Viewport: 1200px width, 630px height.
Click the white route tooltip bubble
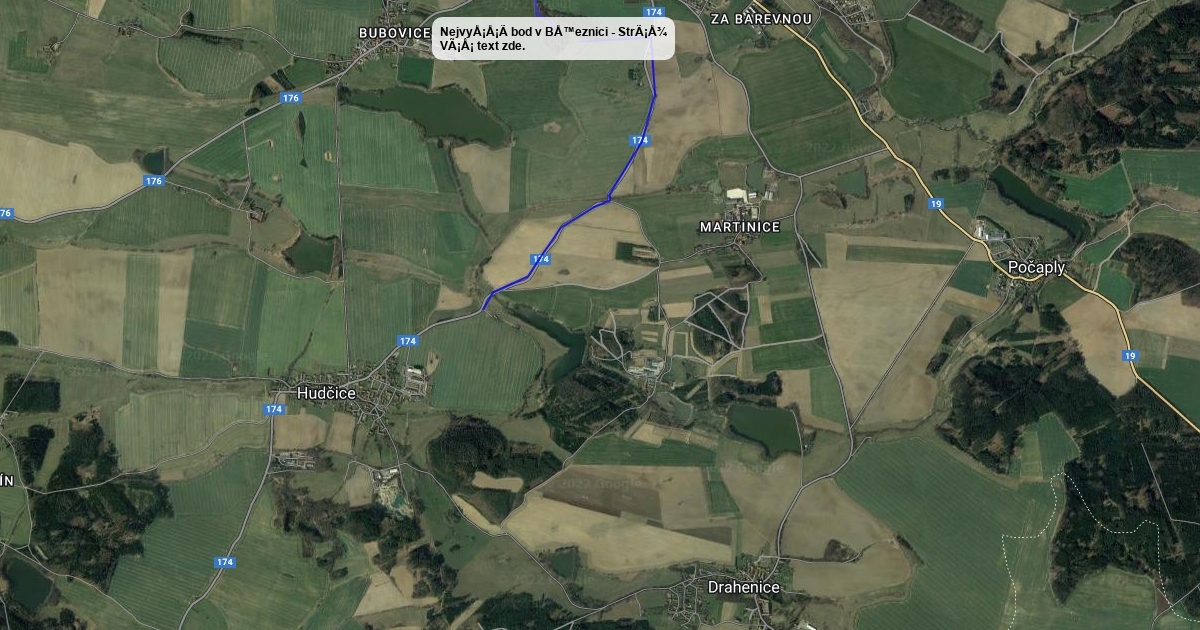(554, 39)
